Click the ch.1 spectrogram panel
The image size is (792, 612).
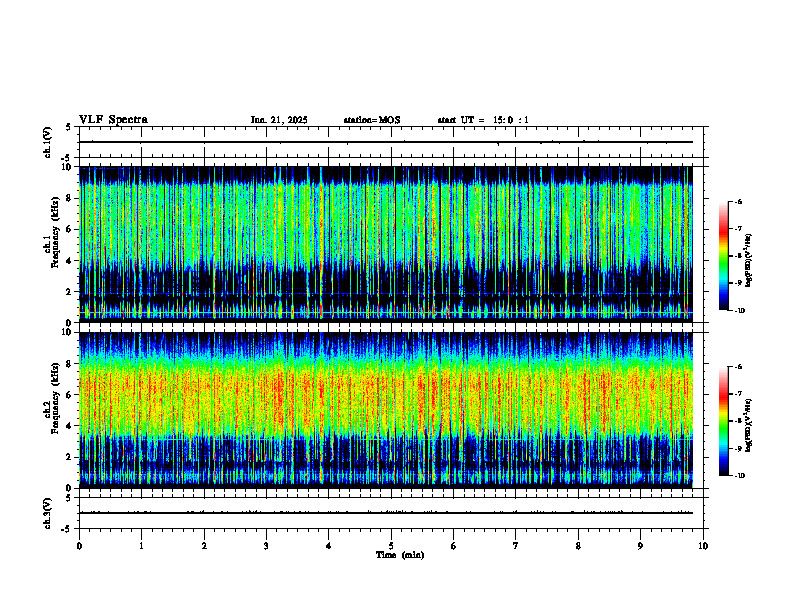[386, 244]
